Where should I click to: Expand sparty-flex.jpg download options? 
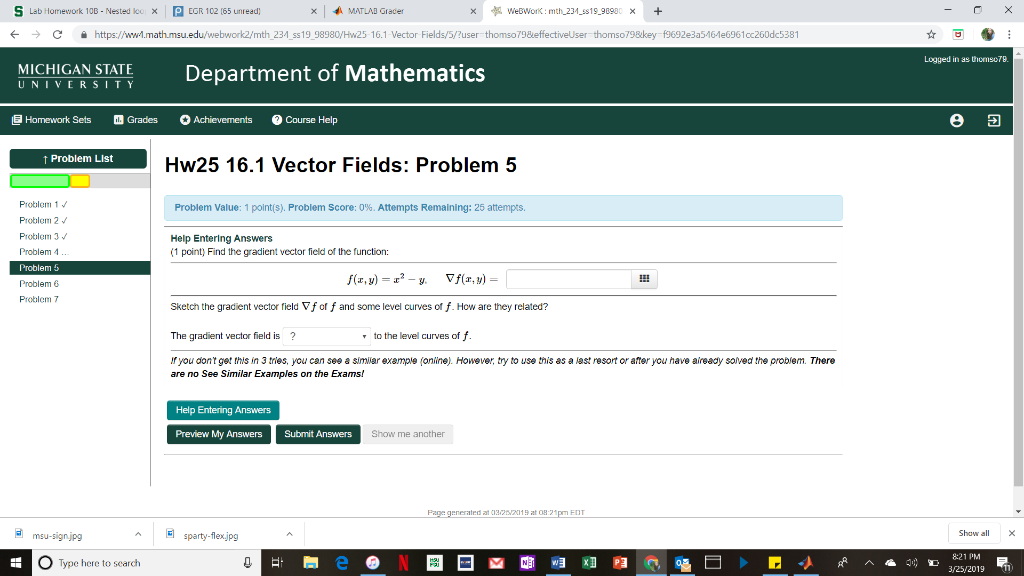289,534
